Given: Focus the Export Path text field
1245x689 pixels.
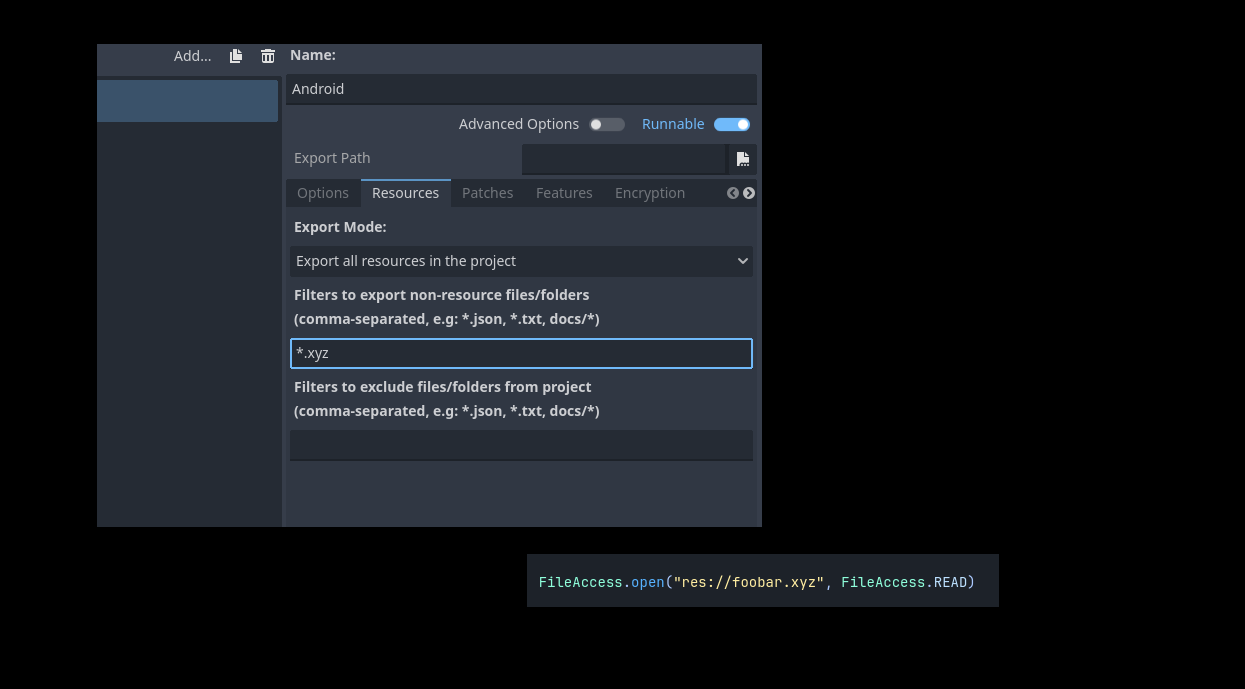Looking at the screenshot, I should [623, 158].
